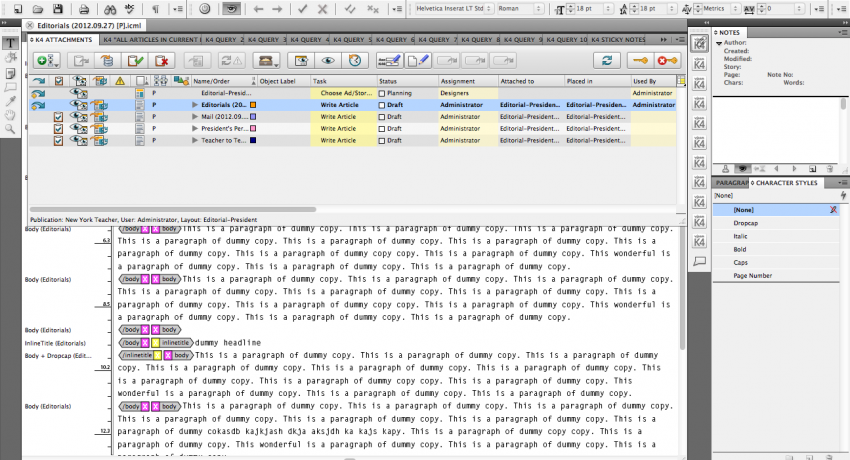Switch to the K4 Sticky Notes tab
850x460 pixels.
618,40
